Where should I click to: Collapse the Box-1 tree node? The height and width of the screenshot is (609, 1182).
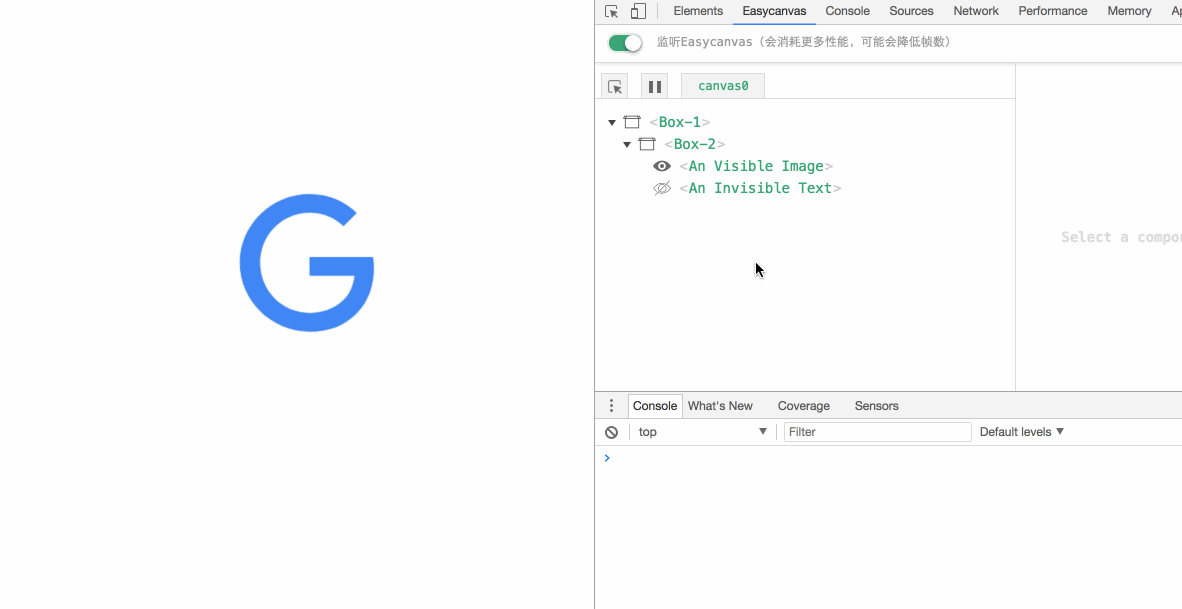click(612, 122)
